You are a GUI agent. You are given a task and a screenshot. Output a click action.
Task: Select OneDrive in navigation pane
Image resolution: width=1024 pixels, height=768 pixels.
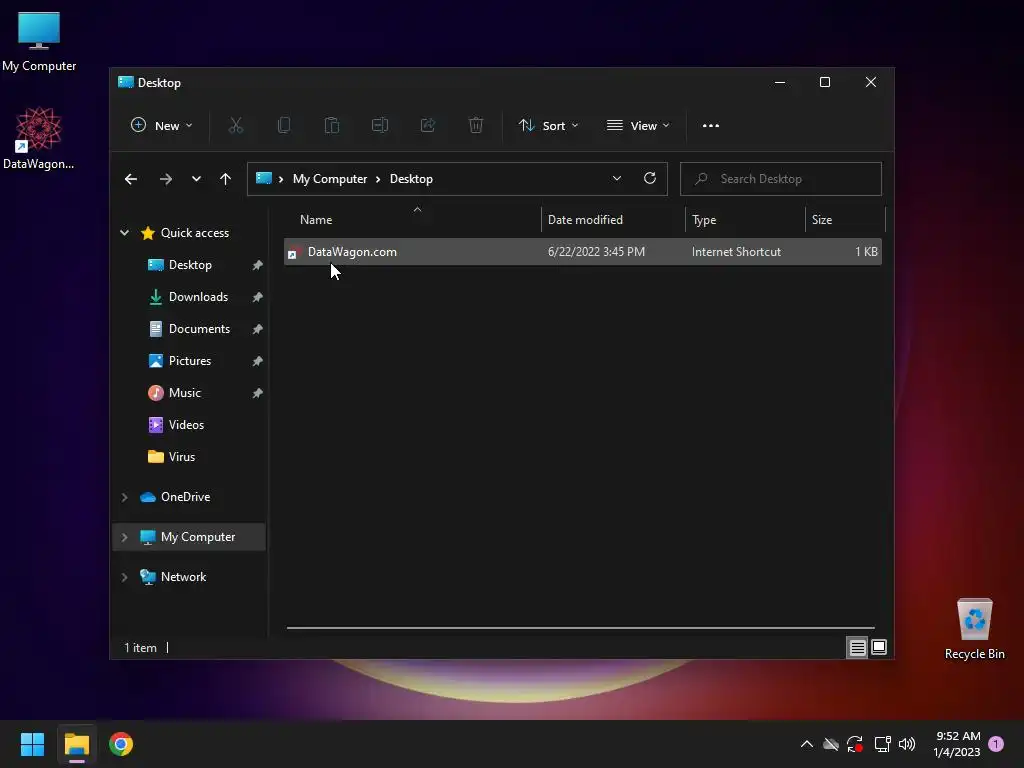185,497
